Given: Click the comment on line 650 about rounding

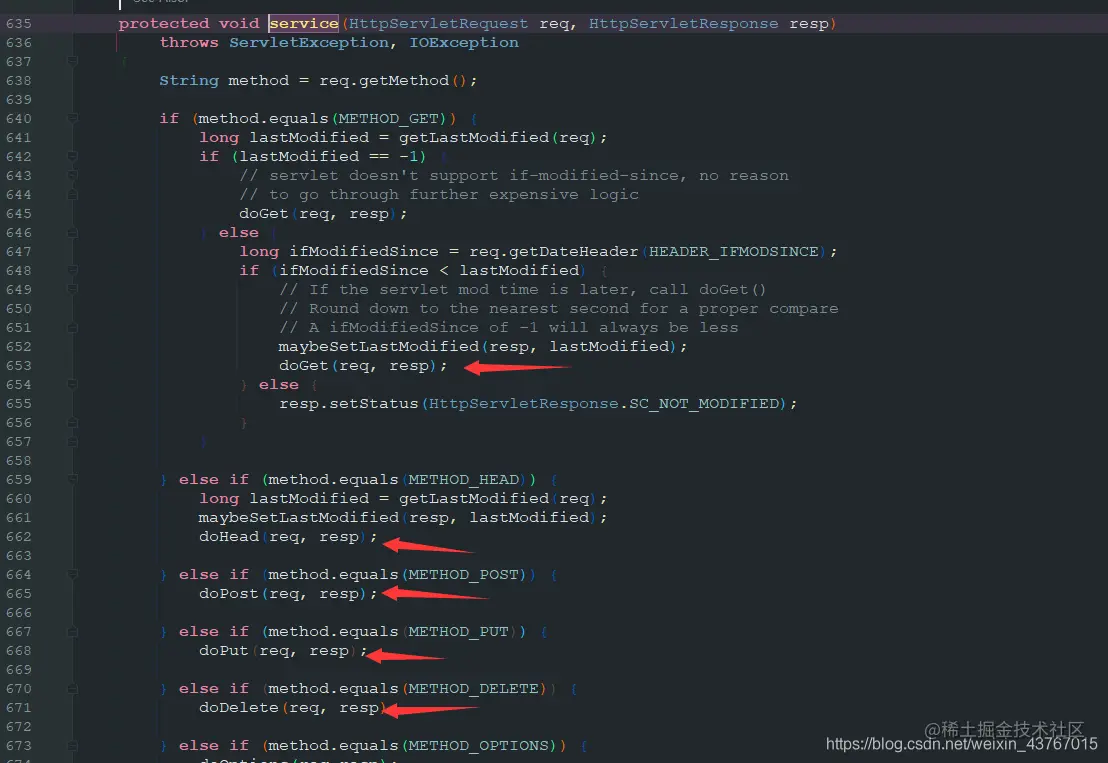Looking at the screenshot, I should (559, 309).
